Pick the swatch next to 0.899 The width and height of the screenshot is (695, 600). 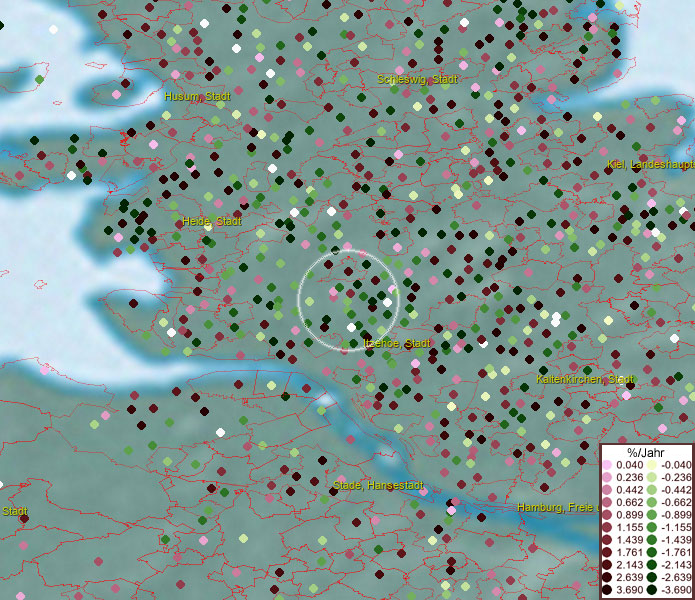tap(607, 515)
